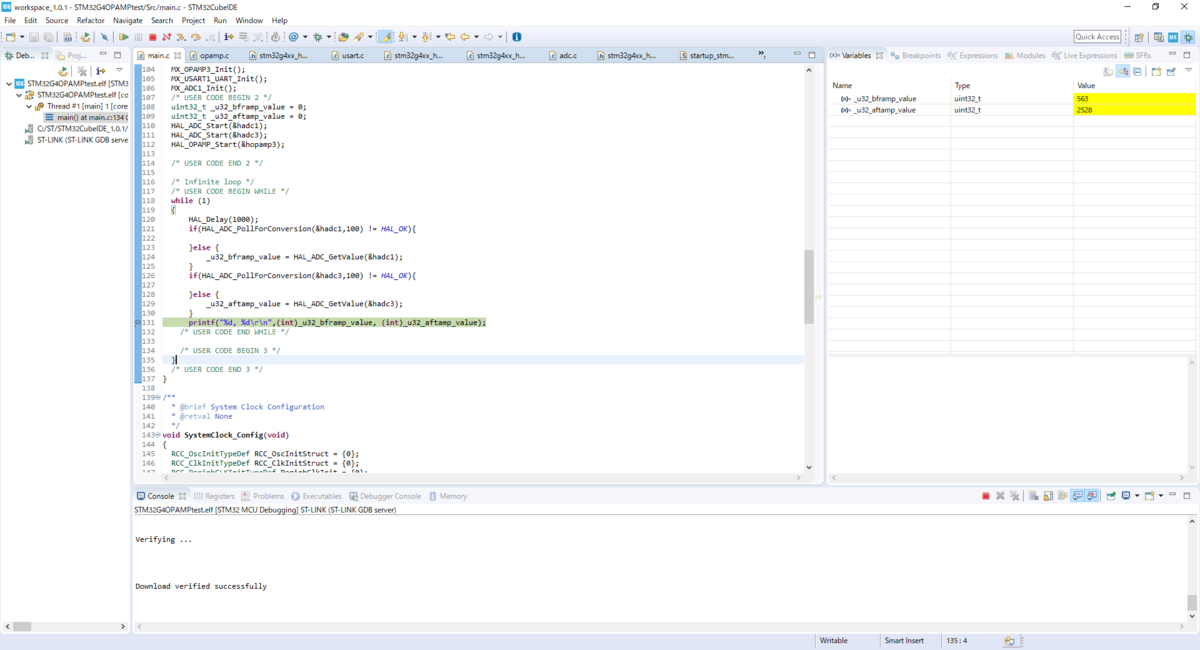The width and height of the screenshot is (1200, 650).
Task: Toggle Show Logical Structure in Variables toolbar
Action: tap(1122, 71)
